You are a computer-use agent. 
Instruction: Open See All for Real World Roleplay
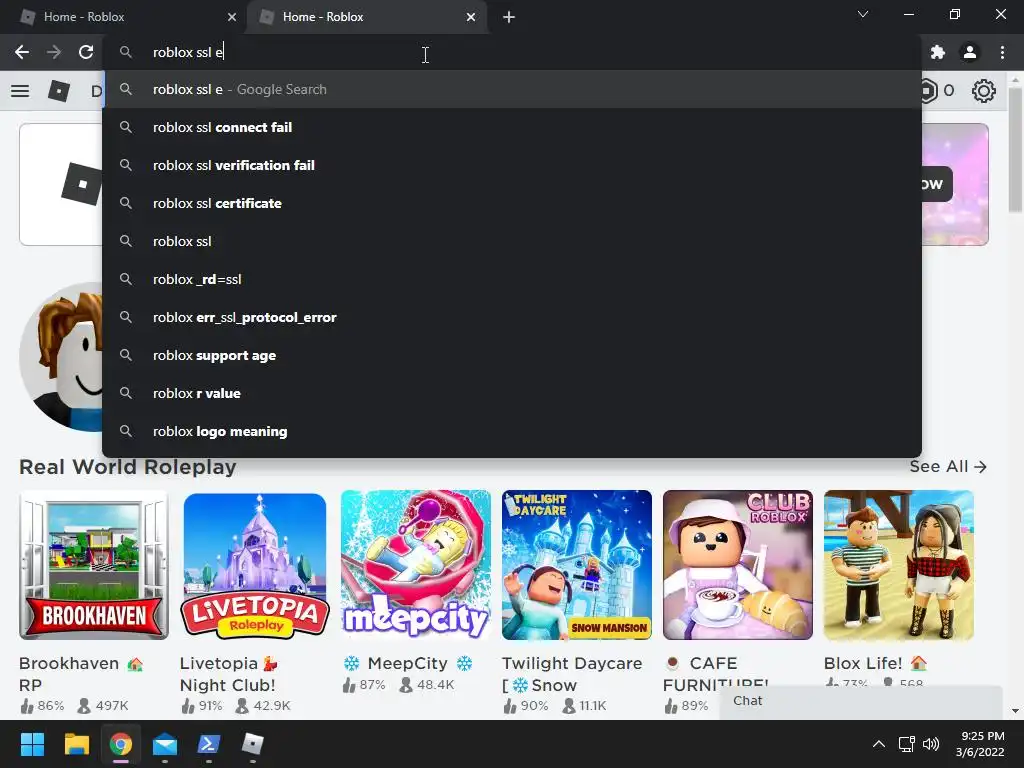(948, 466)
